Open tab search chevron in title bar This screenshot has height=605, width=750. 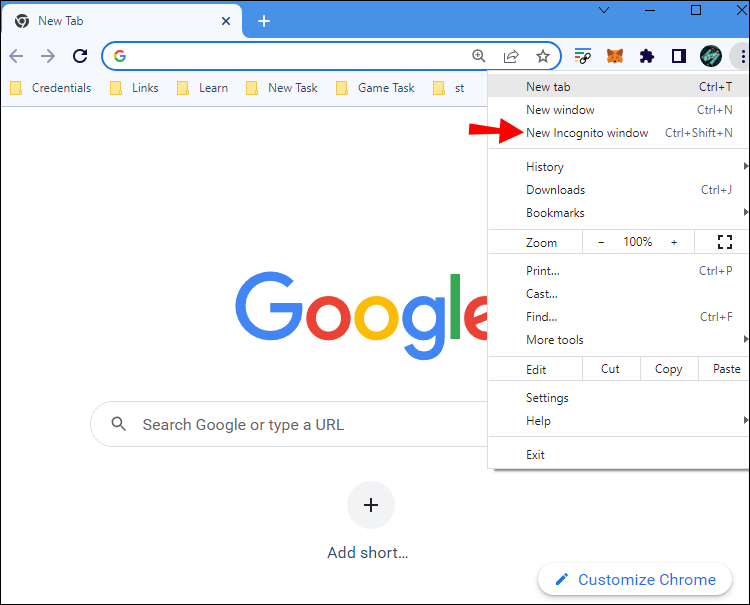tap(604, 10)
